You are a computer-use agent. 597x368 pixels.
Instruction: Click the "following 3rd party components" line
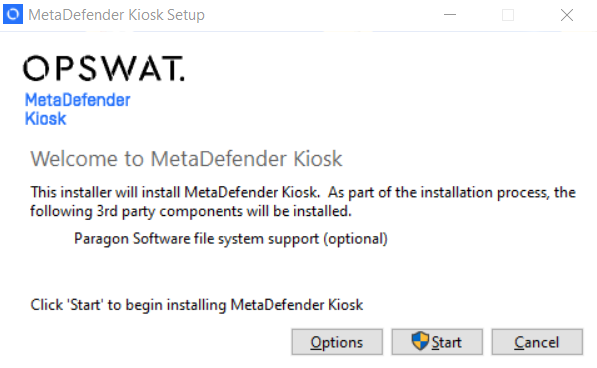click(x=191, y=211)
